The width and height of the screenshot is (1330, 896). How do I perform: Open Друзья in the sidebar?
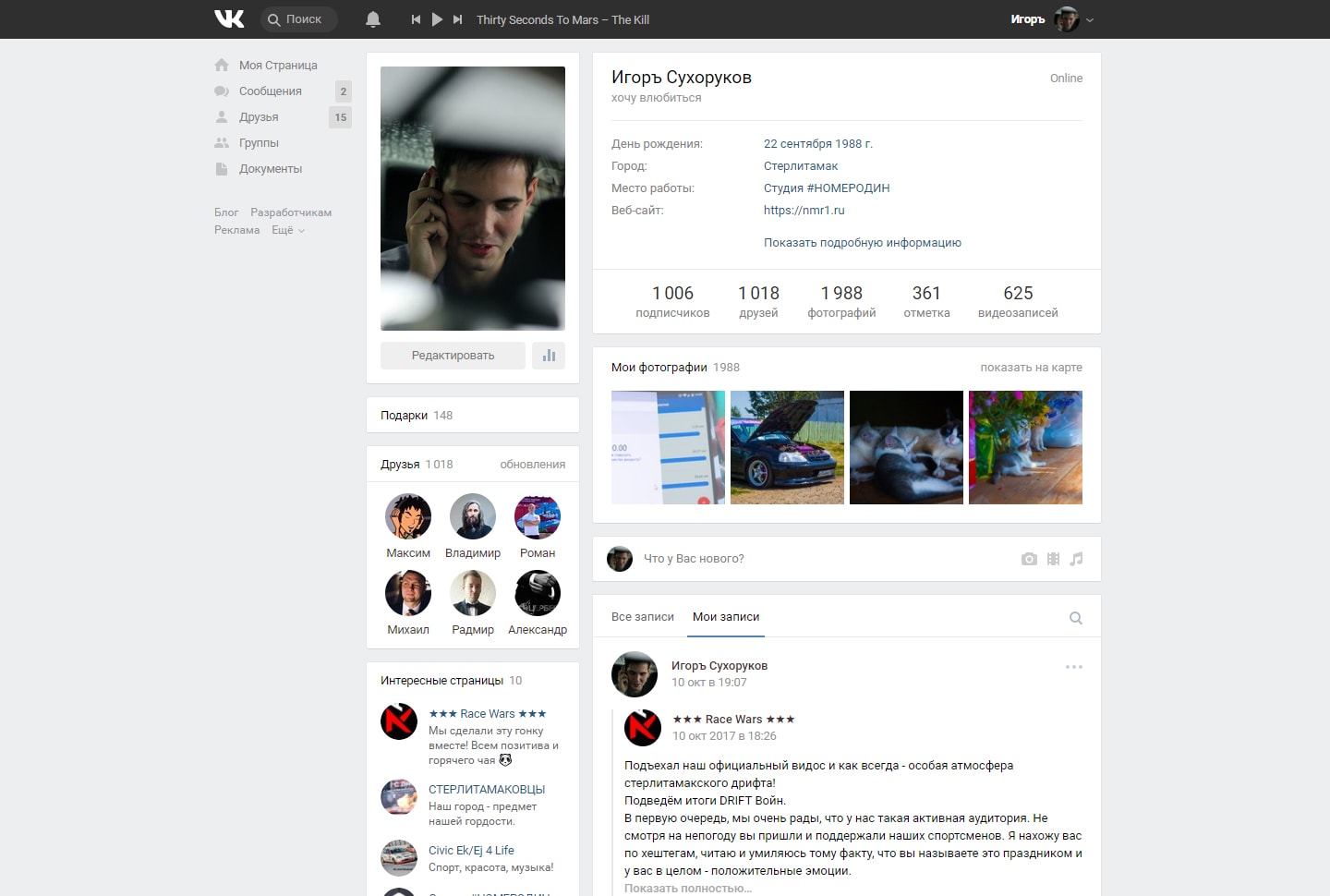coord(259,117)
